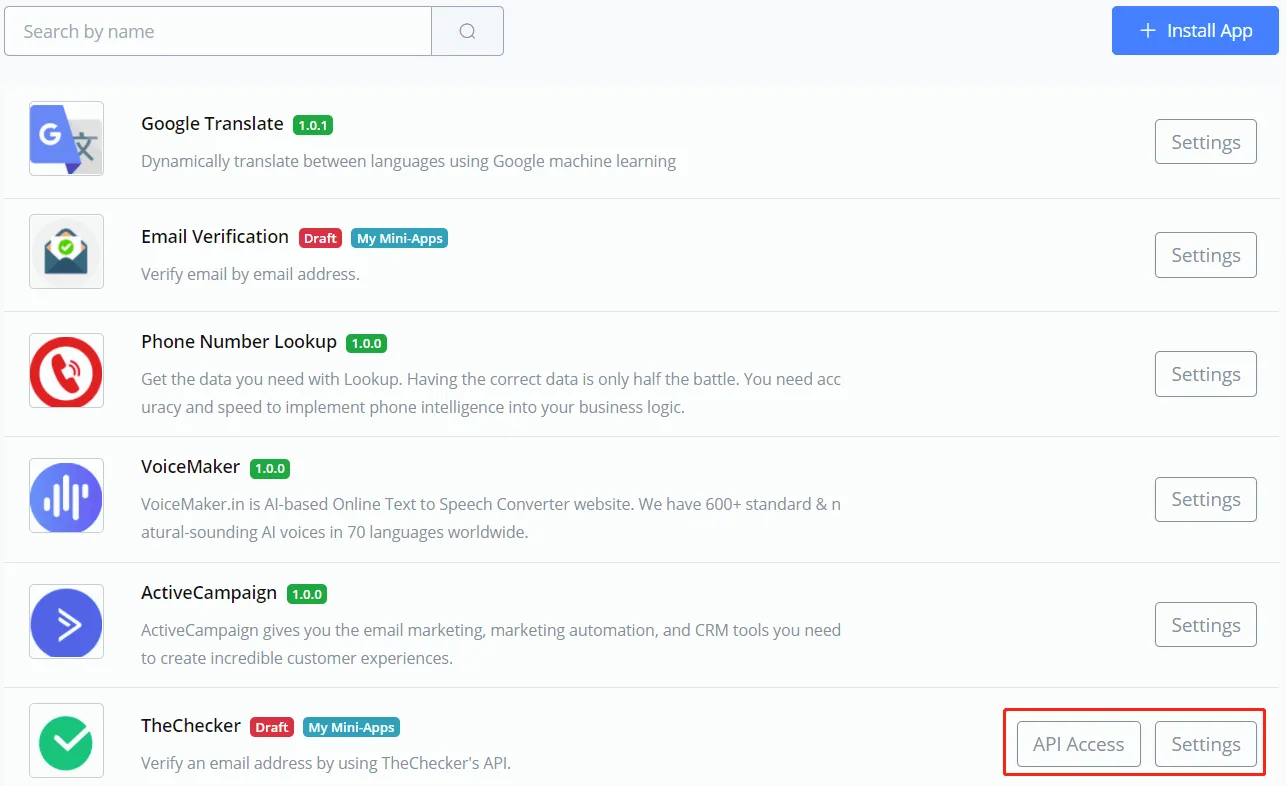1286x786 pixels.
Task: Click My Mini-Apps badge on TheChecker
Action: click(352, 727)
